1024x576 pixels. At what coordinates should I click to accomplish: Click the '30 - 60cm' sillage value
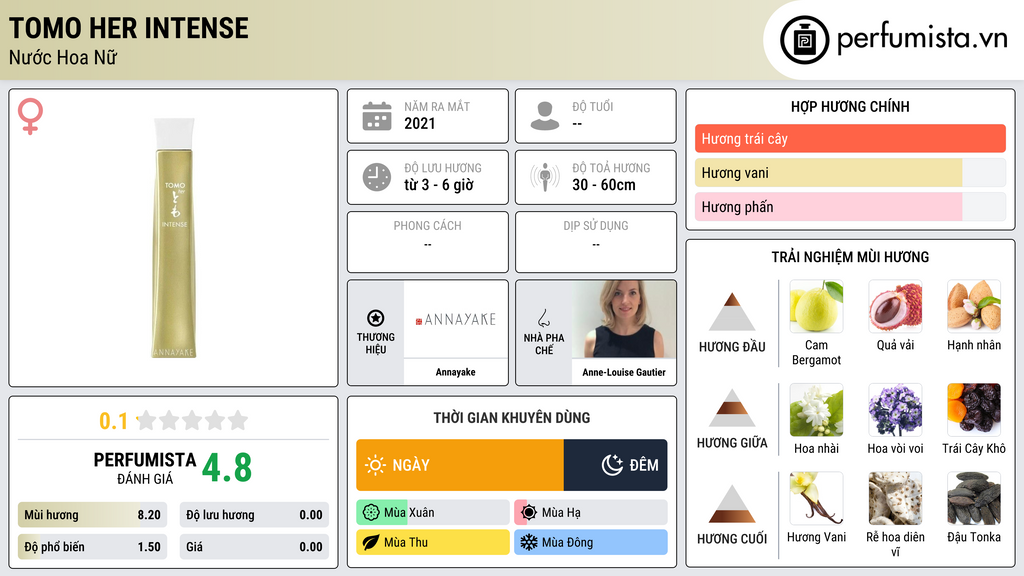(603, 185)
